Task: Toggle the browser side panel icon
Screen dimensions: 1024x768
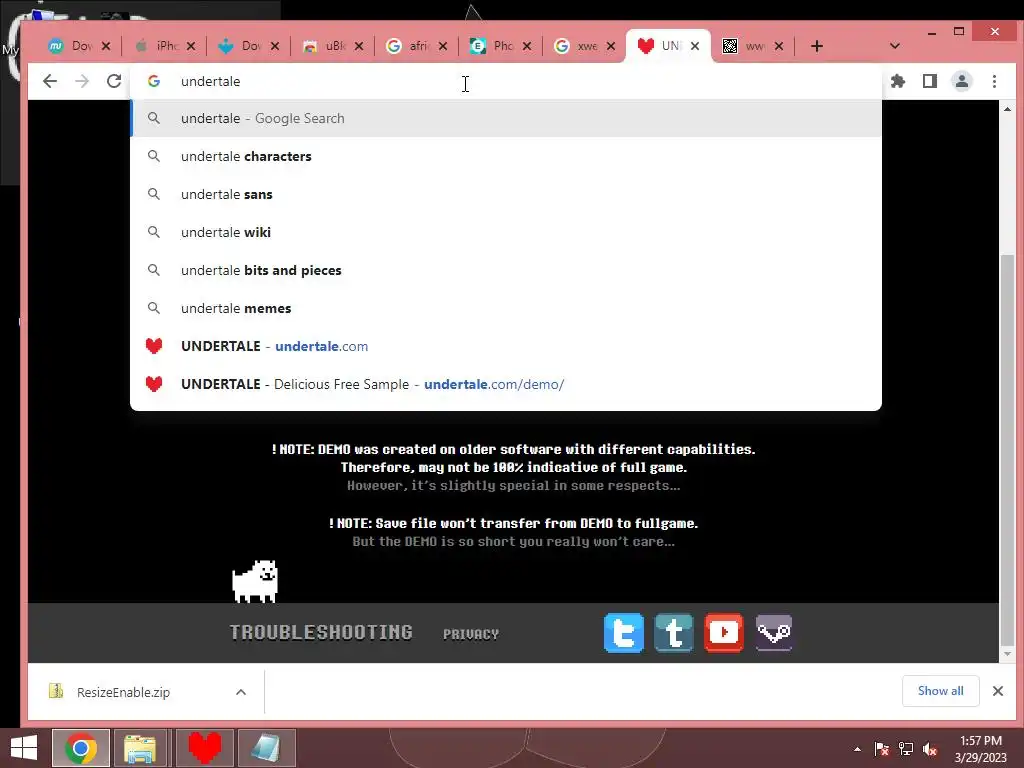Action: 929,81
